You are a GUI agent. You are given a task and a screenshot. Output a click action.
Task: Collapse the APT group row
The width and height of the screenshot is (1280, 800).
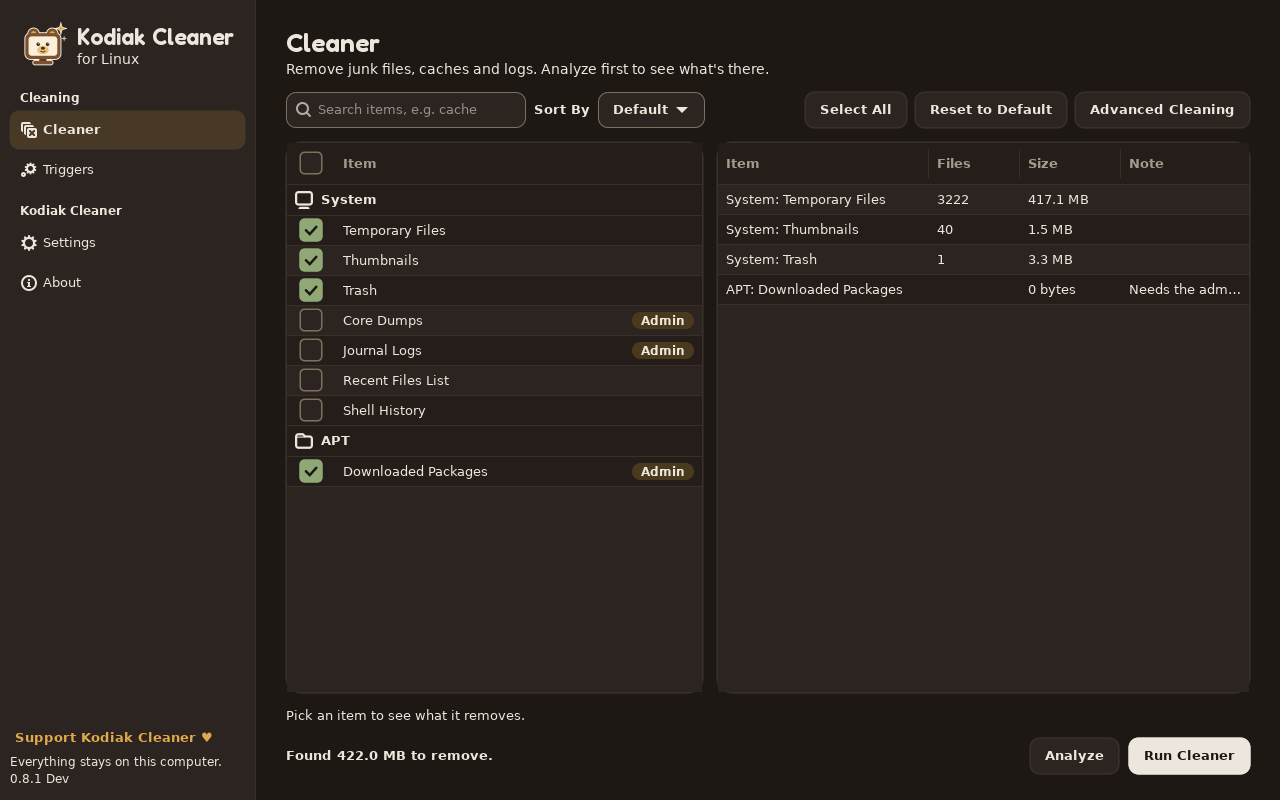(x=494, y=441)
